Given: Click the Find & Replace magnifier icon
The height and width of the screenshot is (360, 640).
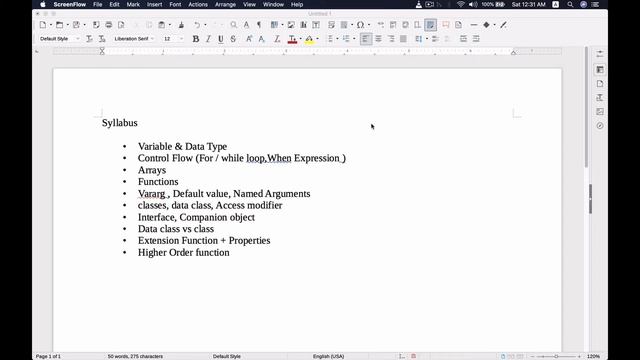Looking at the screenshot, I should 233,25.
